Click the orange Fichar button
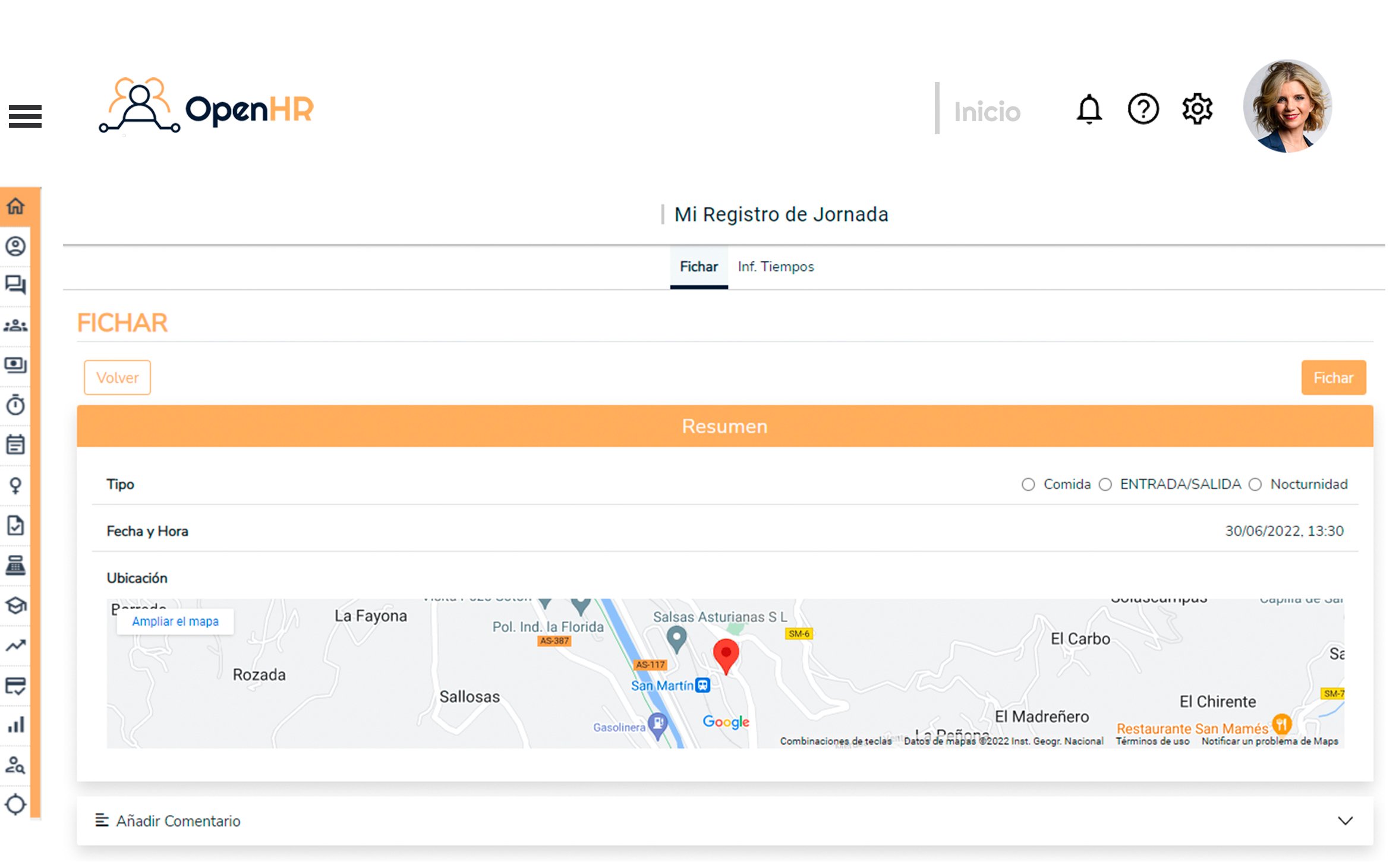The width and height of the screenshot is (1399, 868). (x=1333, y=378)
